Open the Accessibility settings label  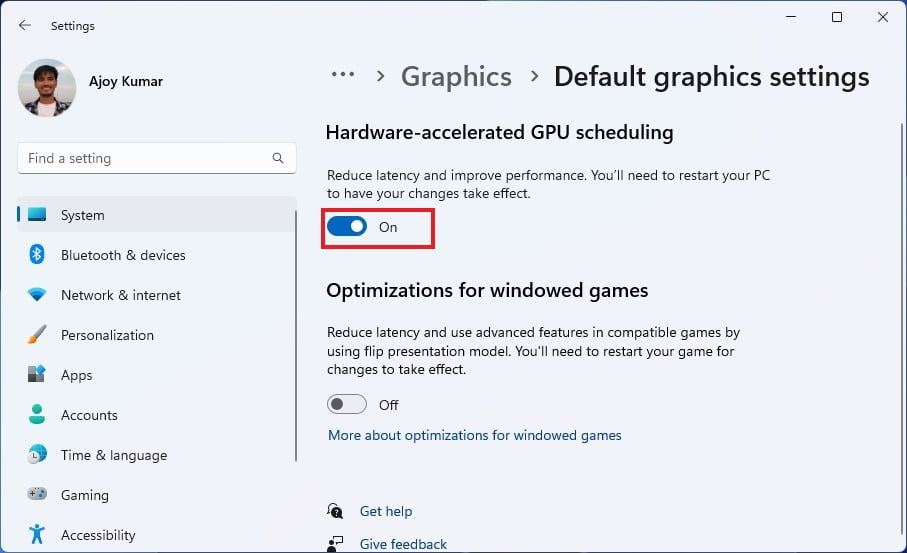pyautogui.click(x=98, y=535)
